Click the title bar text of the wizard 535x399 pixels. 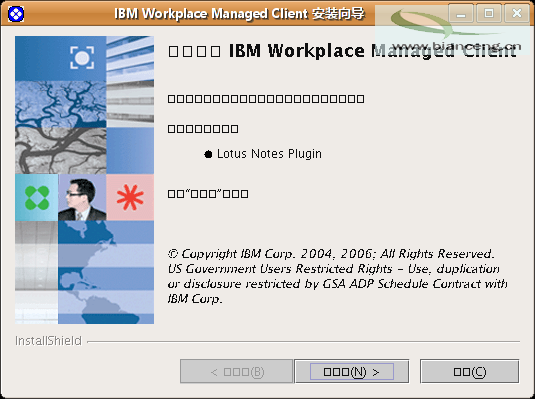[239, 14]
